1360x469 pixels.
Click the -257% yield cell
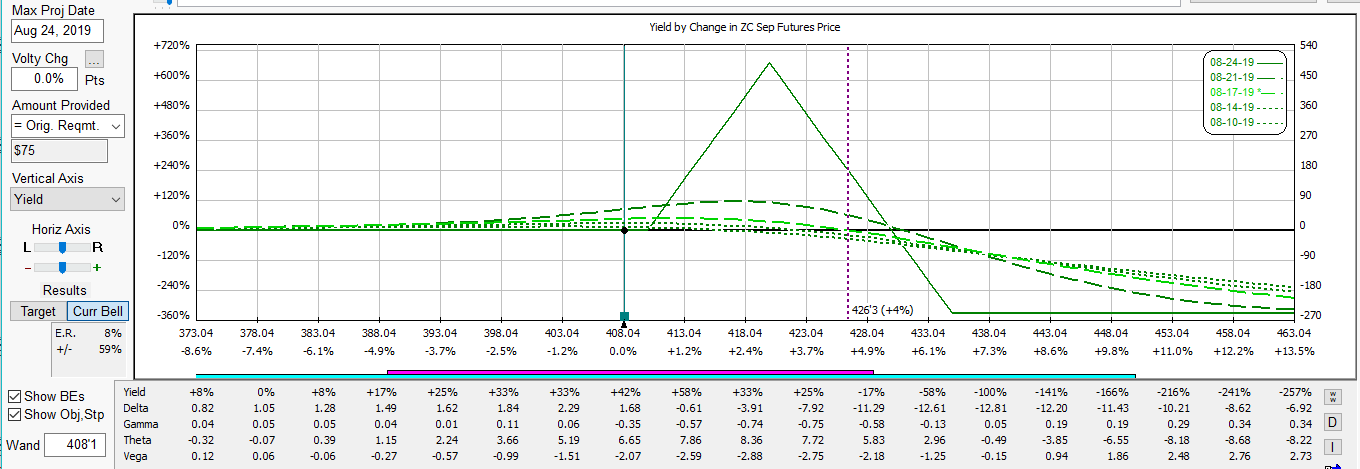pos(1297,392)
